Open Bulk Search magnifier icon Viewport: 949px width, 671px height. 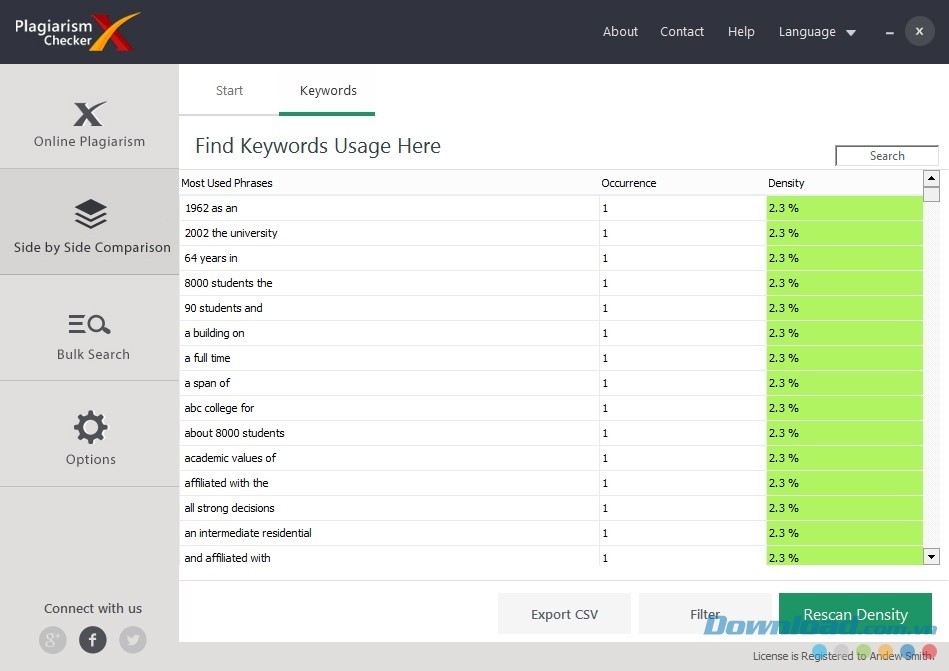[x=90, y=324]
